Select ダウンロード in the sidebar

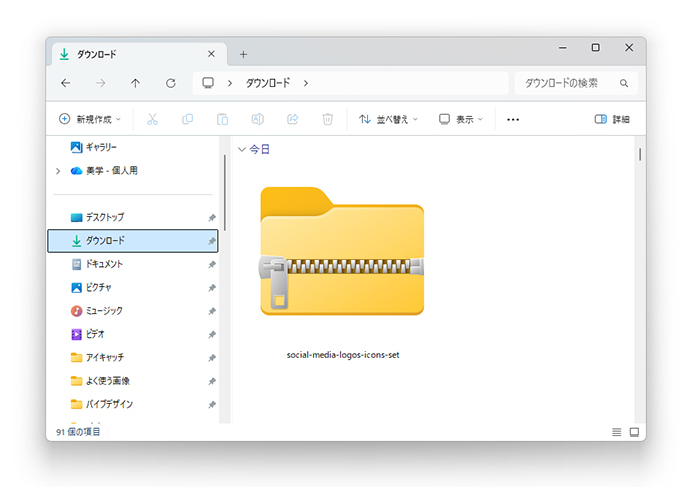(x=133, y=241)
